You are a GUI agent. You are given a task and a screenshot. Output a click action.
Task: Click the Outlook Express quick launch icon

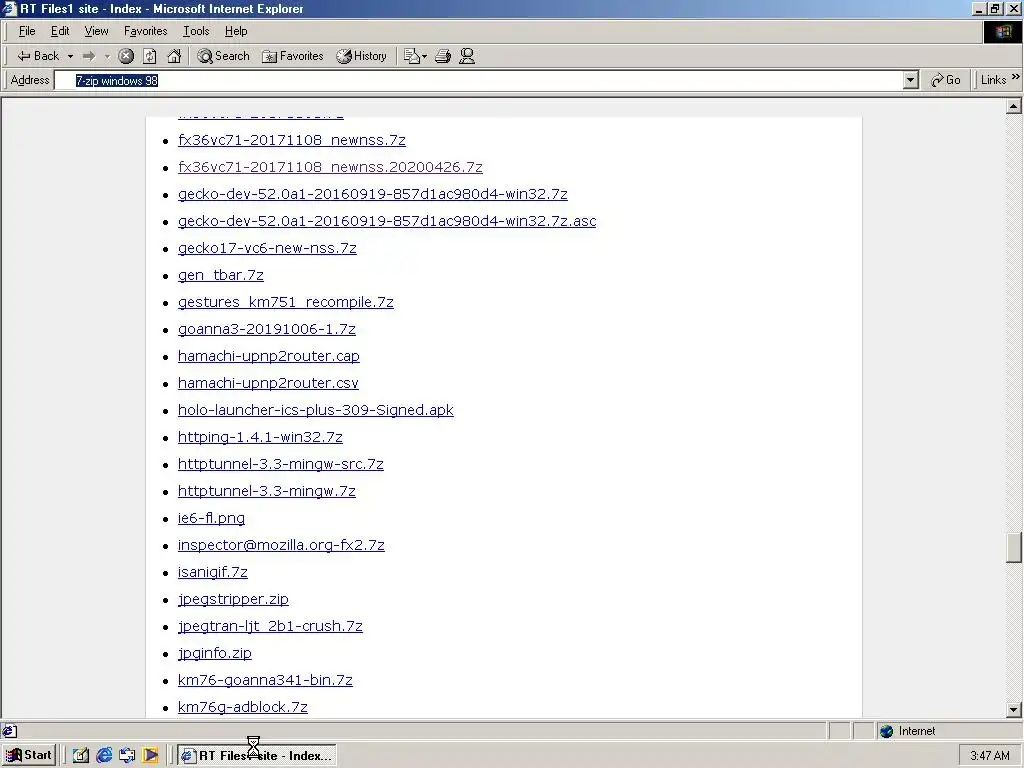127,756
